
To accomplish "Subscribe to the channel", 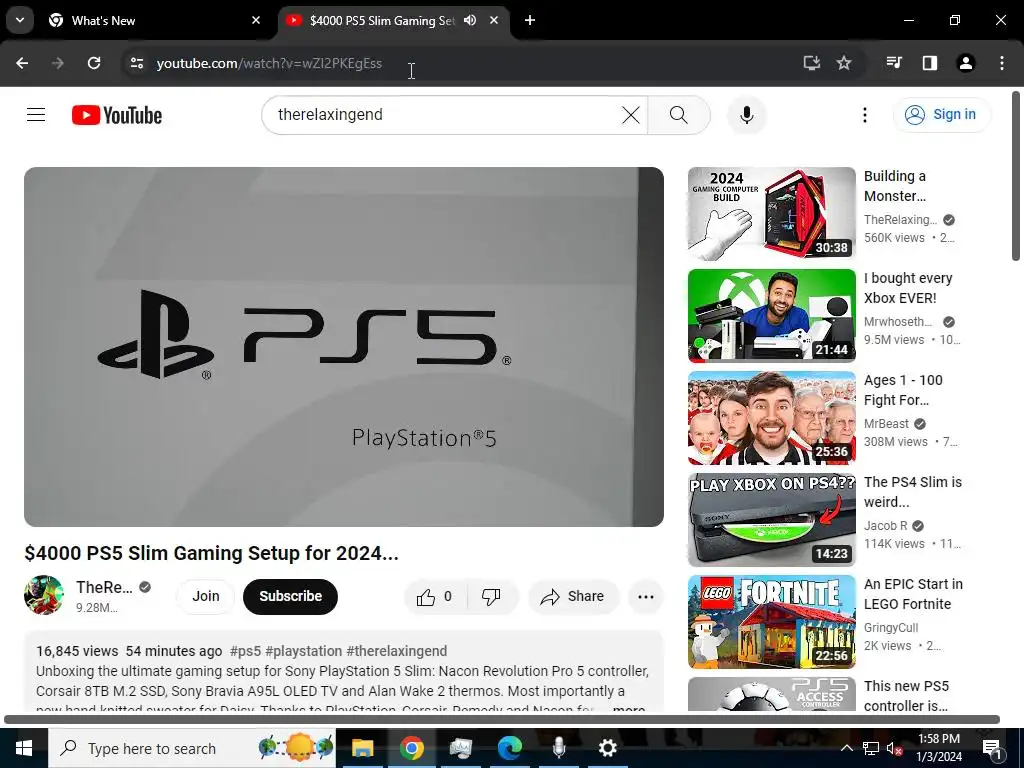I will [x=291, y=596].
